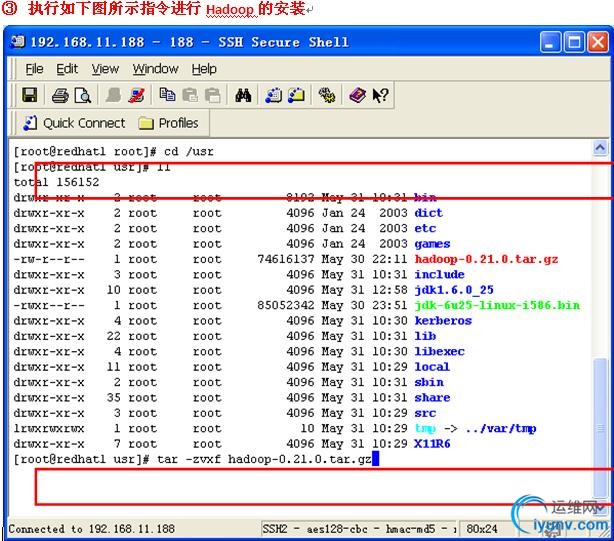Open Print Preview from the toolbar

coord(83,96)
